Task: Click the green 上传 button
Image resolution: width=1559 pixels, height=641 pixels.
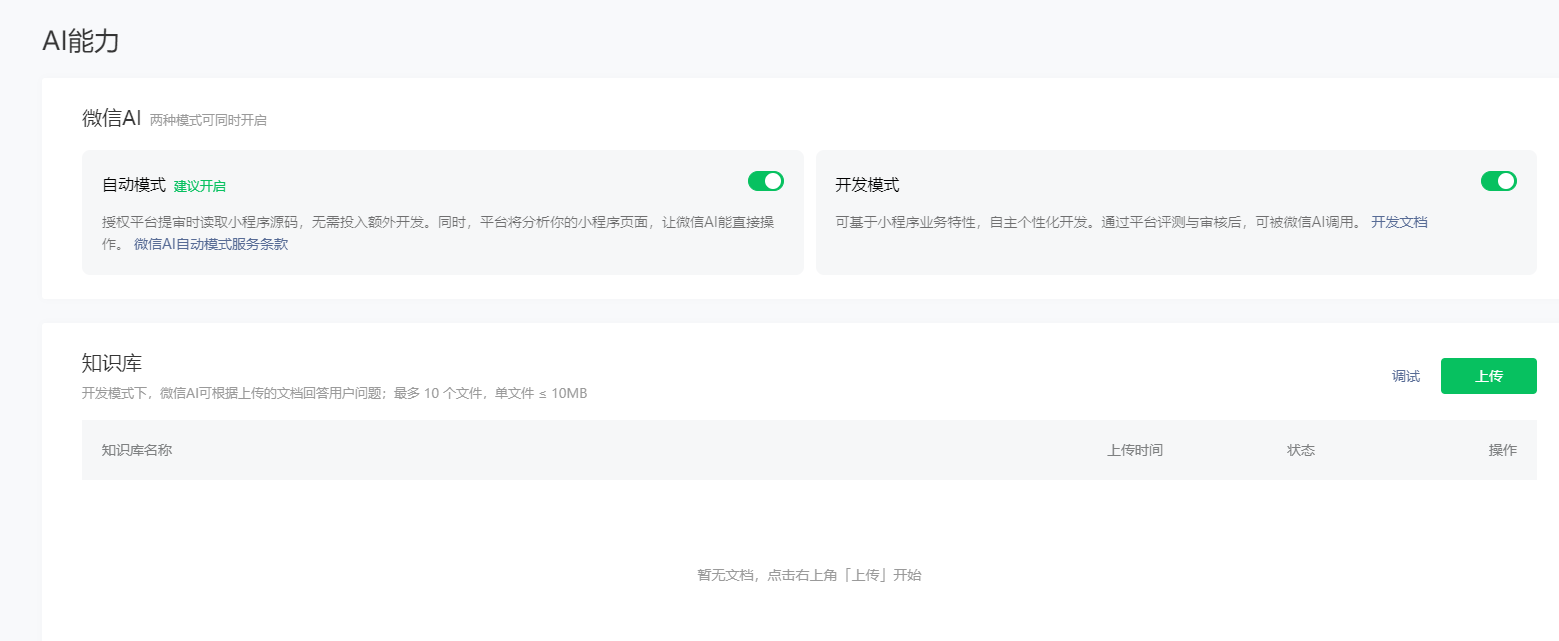Action: tap(1488, 376)
